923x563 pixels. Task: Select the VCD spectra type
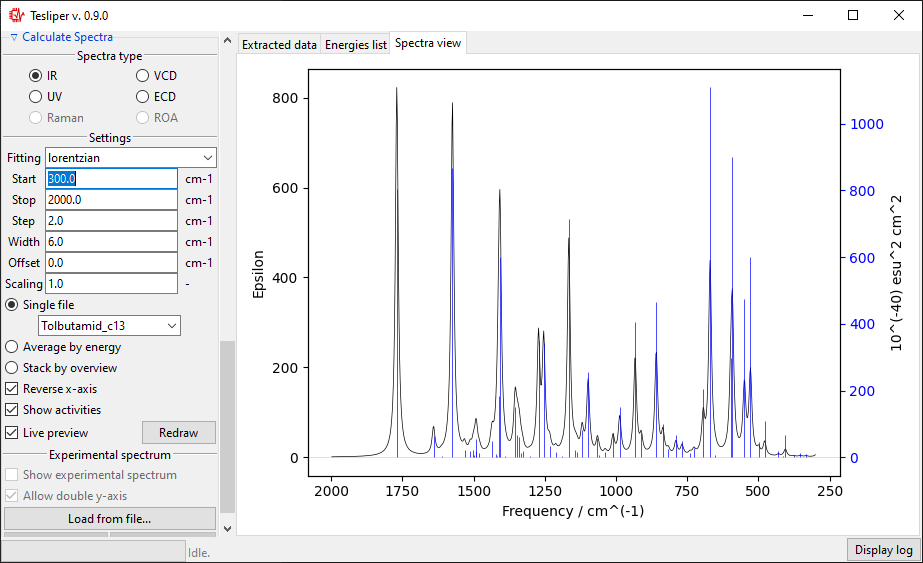[142, 75]
